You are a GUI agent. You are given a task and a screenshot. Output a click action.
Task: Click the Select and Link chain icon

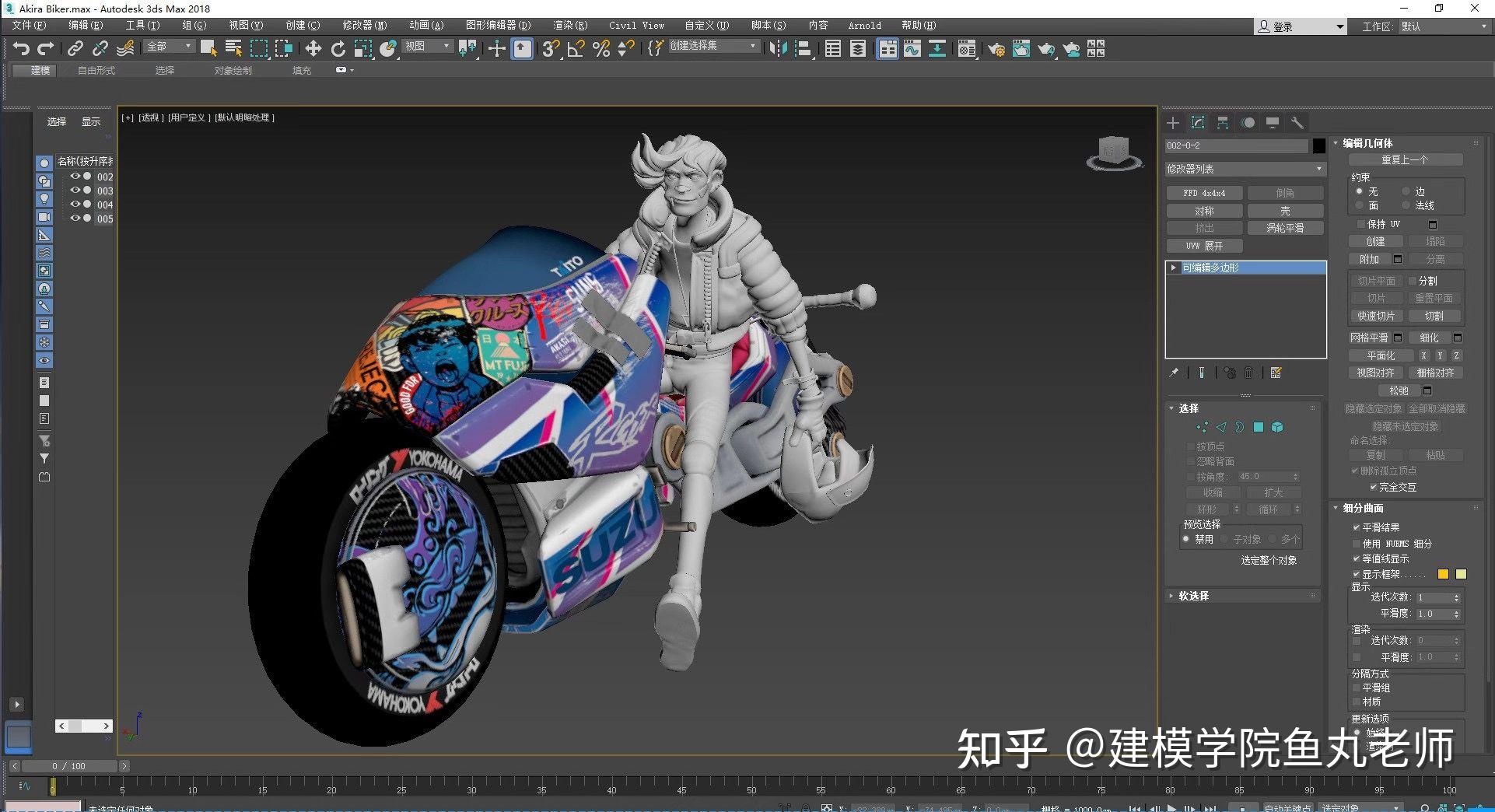pyautogui.click(x=75, y=48)
